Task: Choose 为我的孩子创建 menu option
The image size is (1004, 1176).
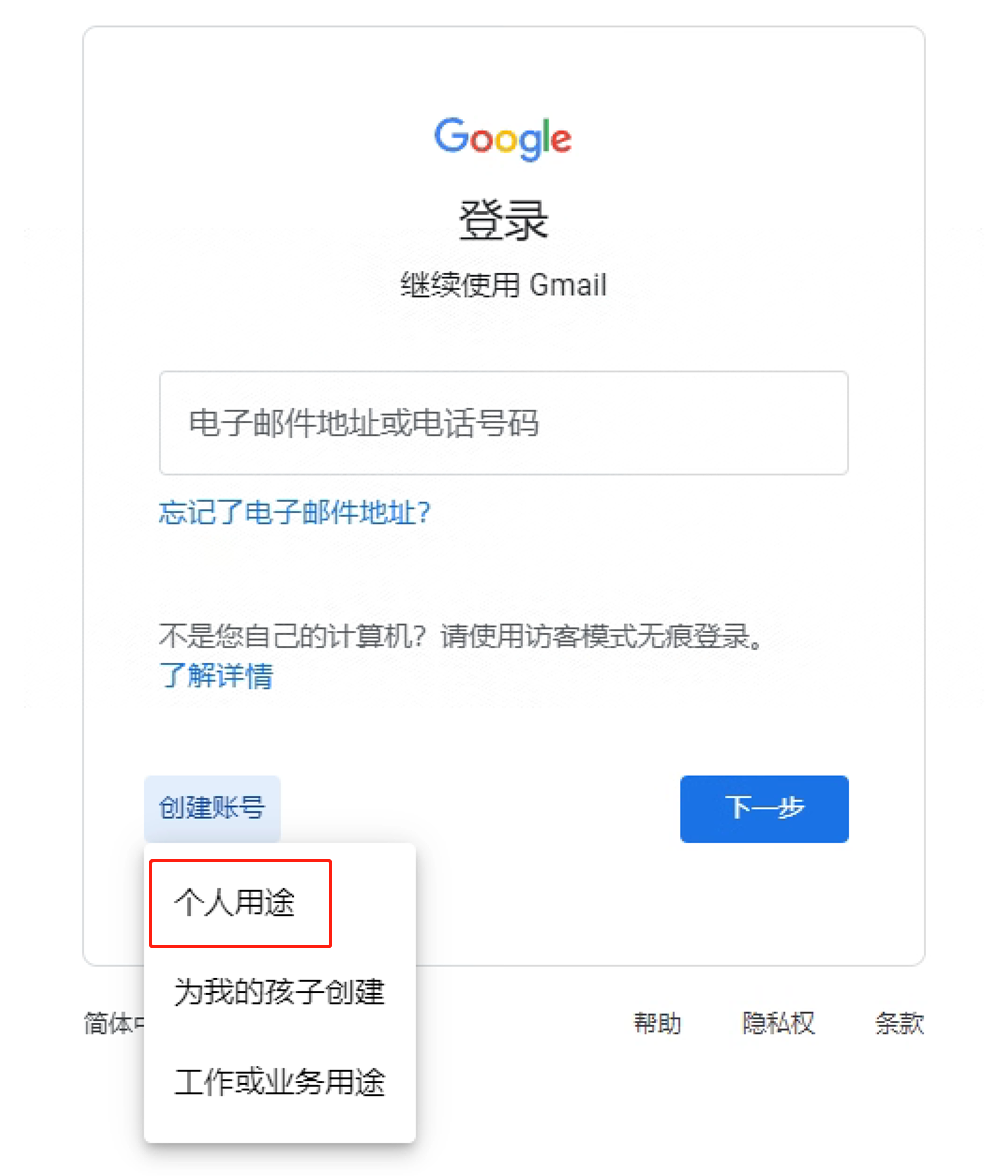Action: pos(279,992)
